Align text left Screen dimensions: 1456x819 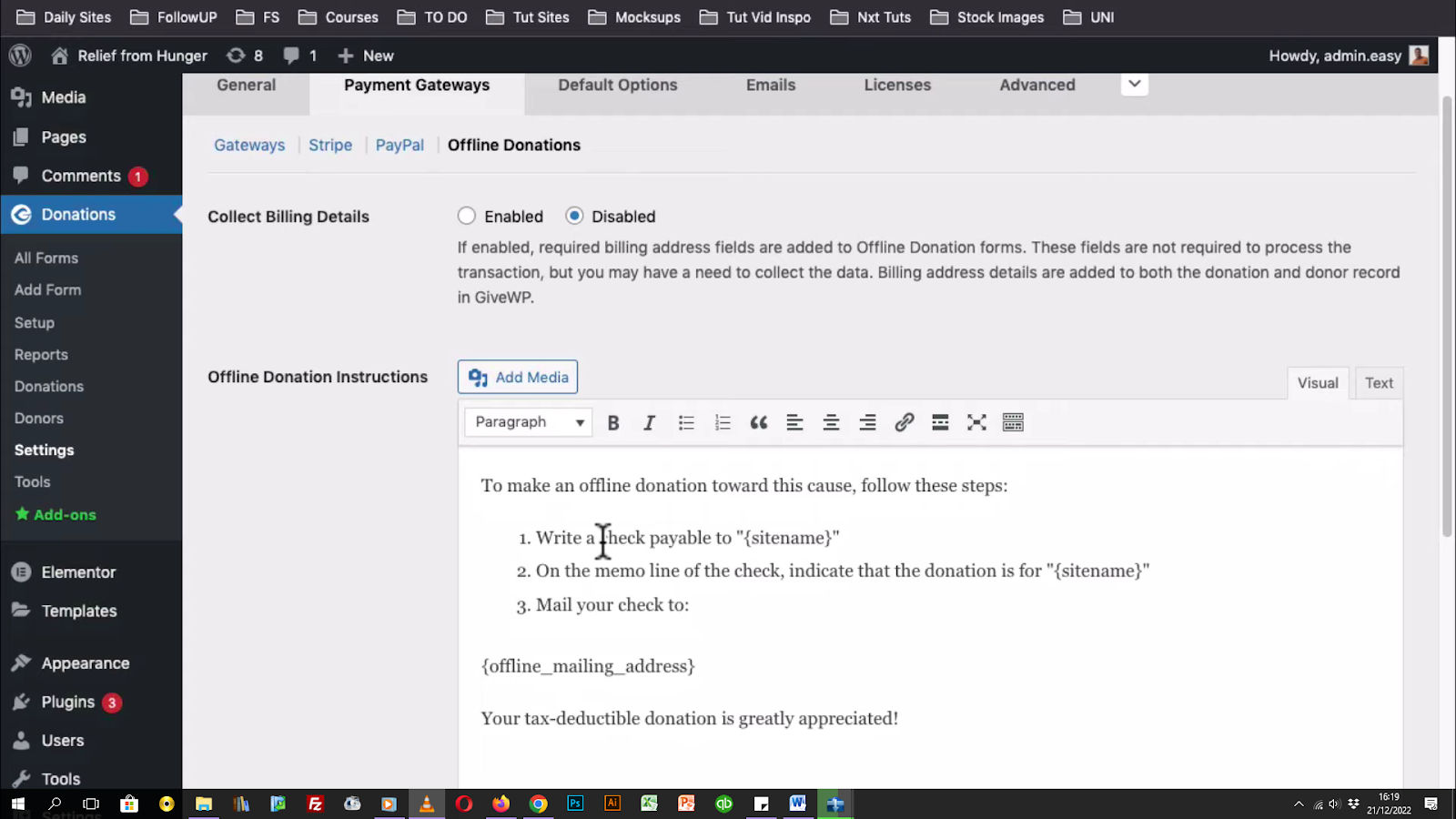(x=794, y=422)
